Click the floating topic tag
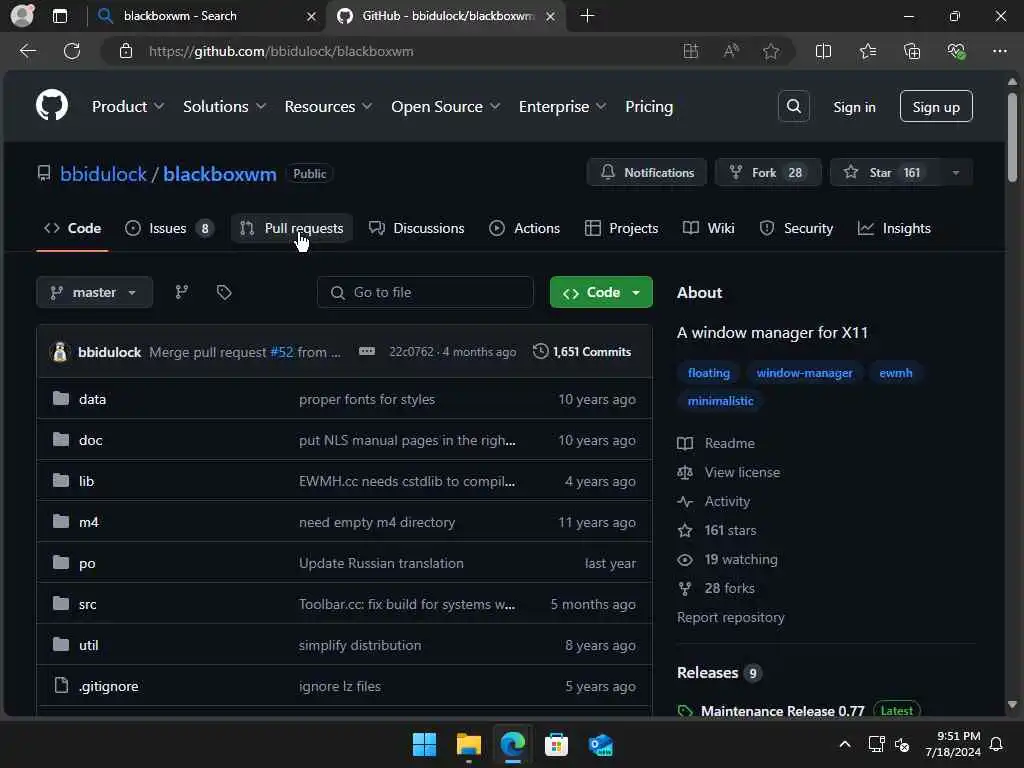The image size is (1024, 768). [709, 373]
